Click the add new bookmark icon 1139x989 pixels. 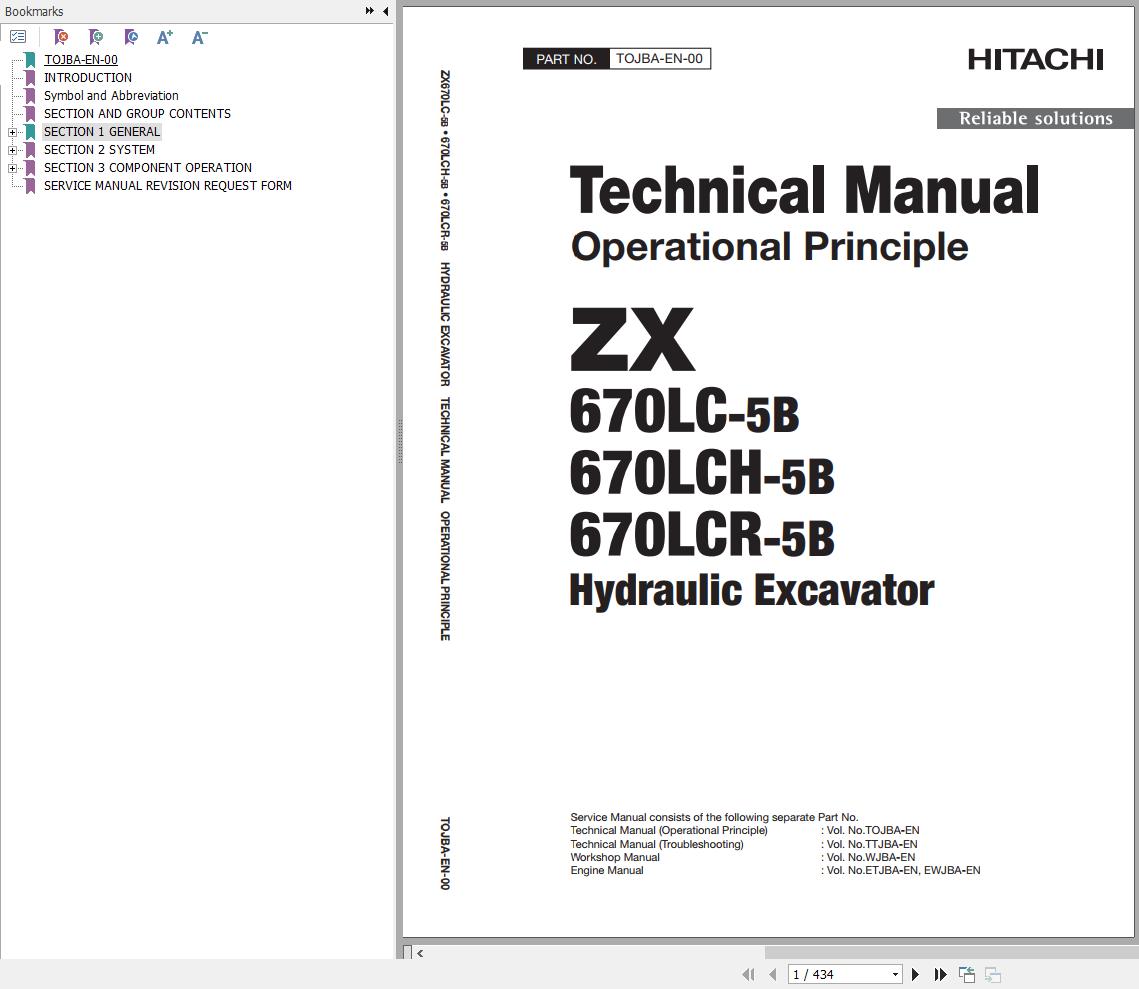pyautogui.click(x=96, y=36)
